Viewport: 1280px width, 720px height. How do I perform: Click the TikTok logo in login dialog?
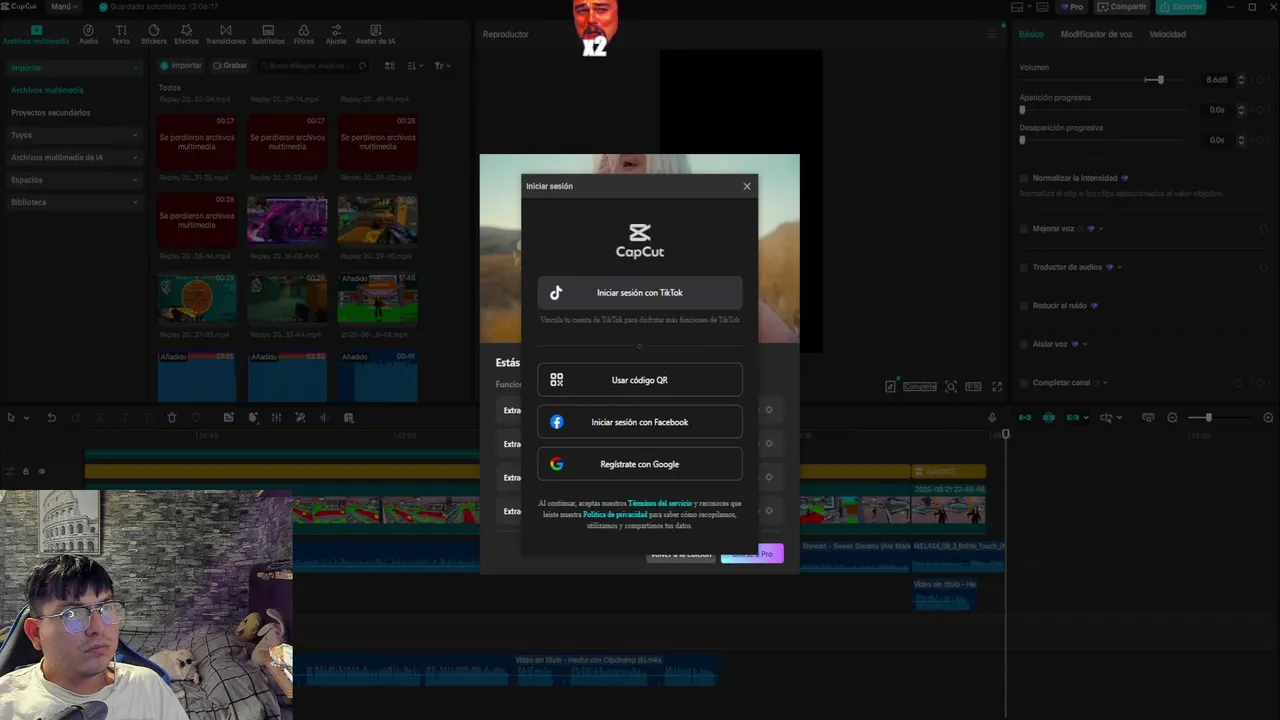[556, 293]
